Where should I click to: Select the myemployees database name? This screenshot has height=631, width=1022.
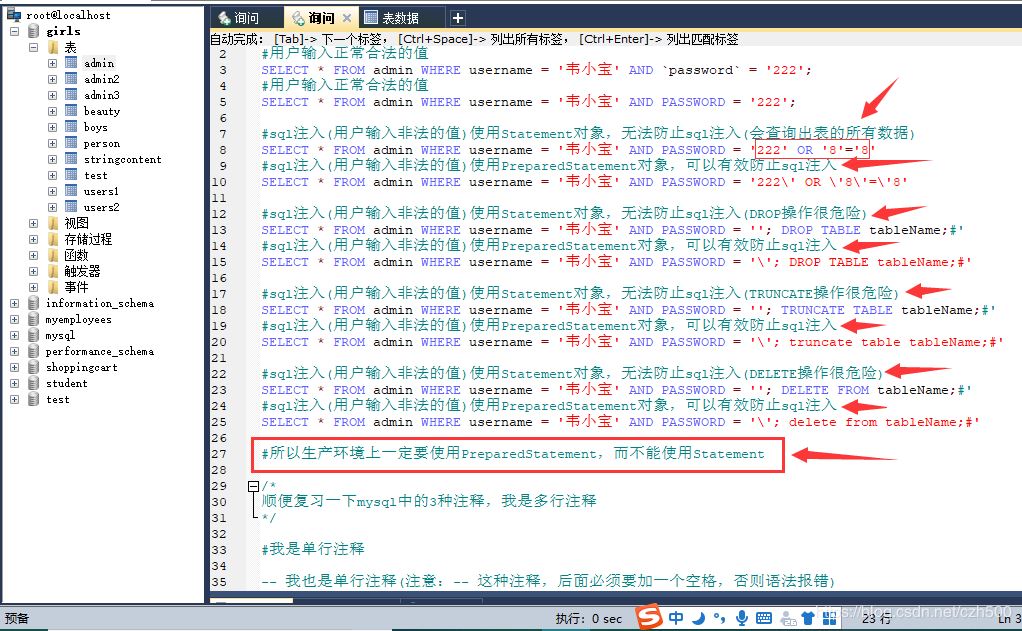[x=78, y=319]
